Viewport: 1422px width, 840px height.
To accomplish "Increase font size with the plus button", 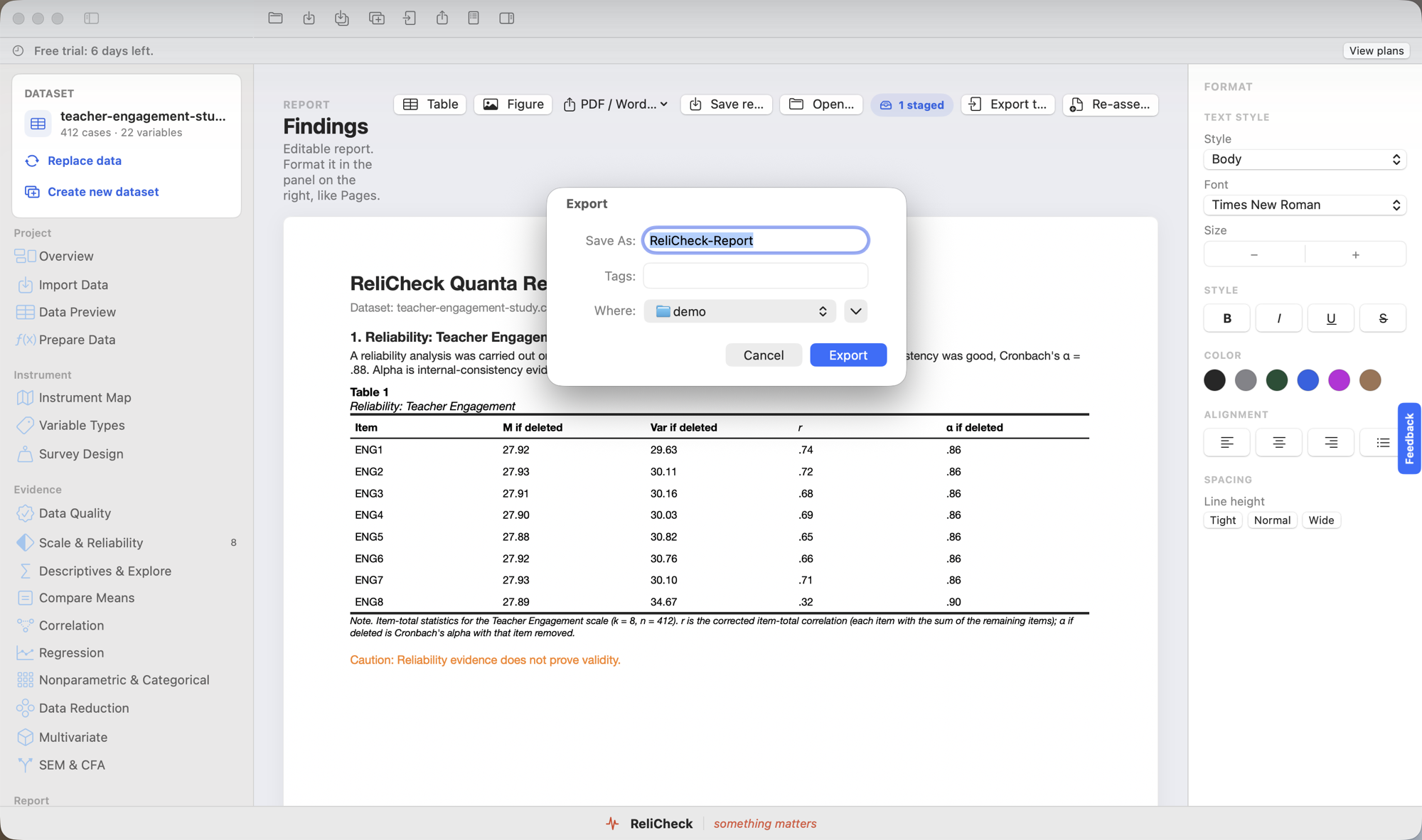I will point(1356,254).
